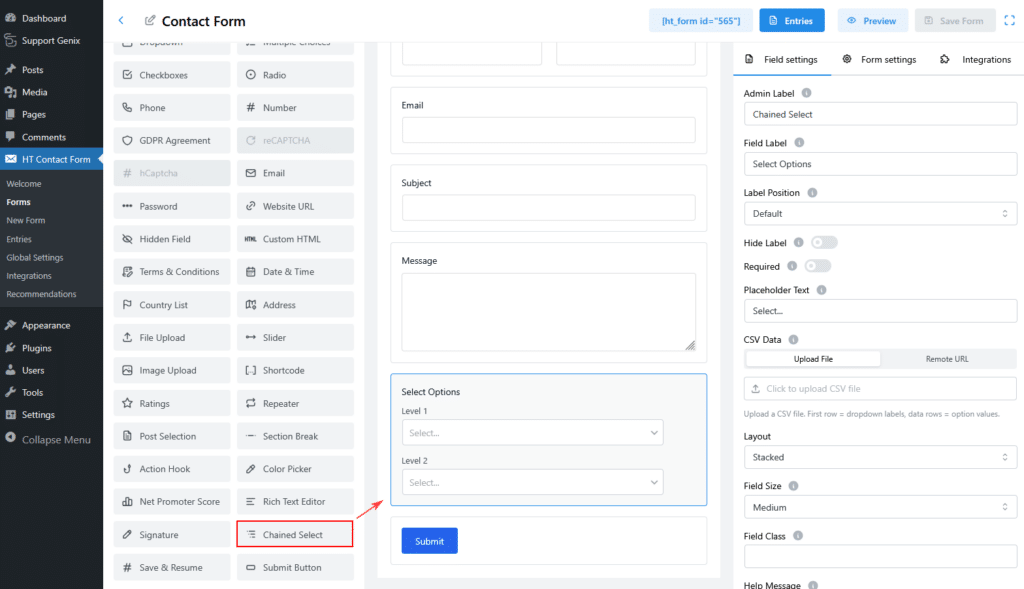Add a Signature field to the form
The image size is (1024, 589).
point(171,534)
